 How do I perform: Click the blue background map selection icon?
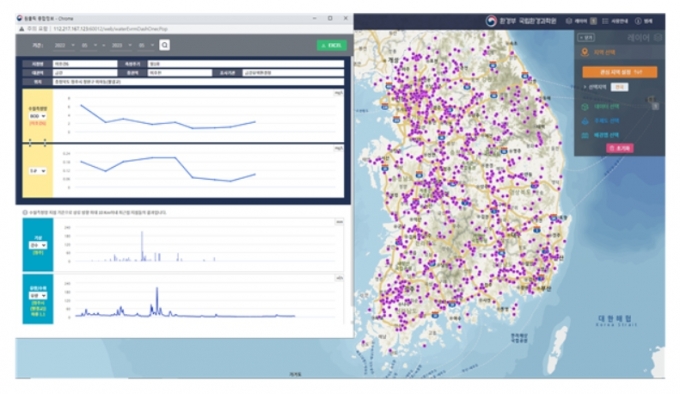tap(585, 135)
